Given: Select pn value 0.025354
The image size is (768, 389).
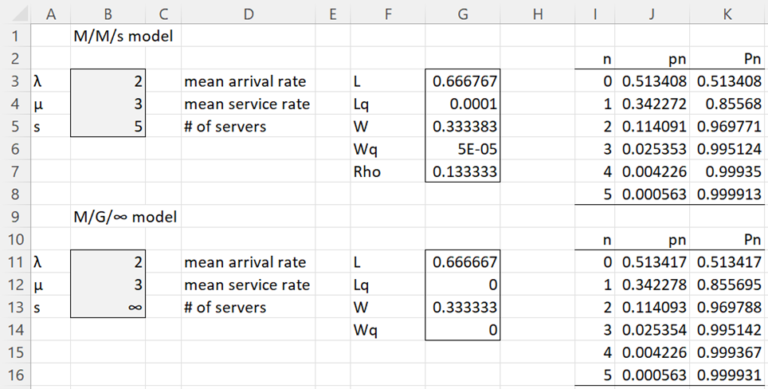Looking at the screenshot, I should (x=651, y=330).
